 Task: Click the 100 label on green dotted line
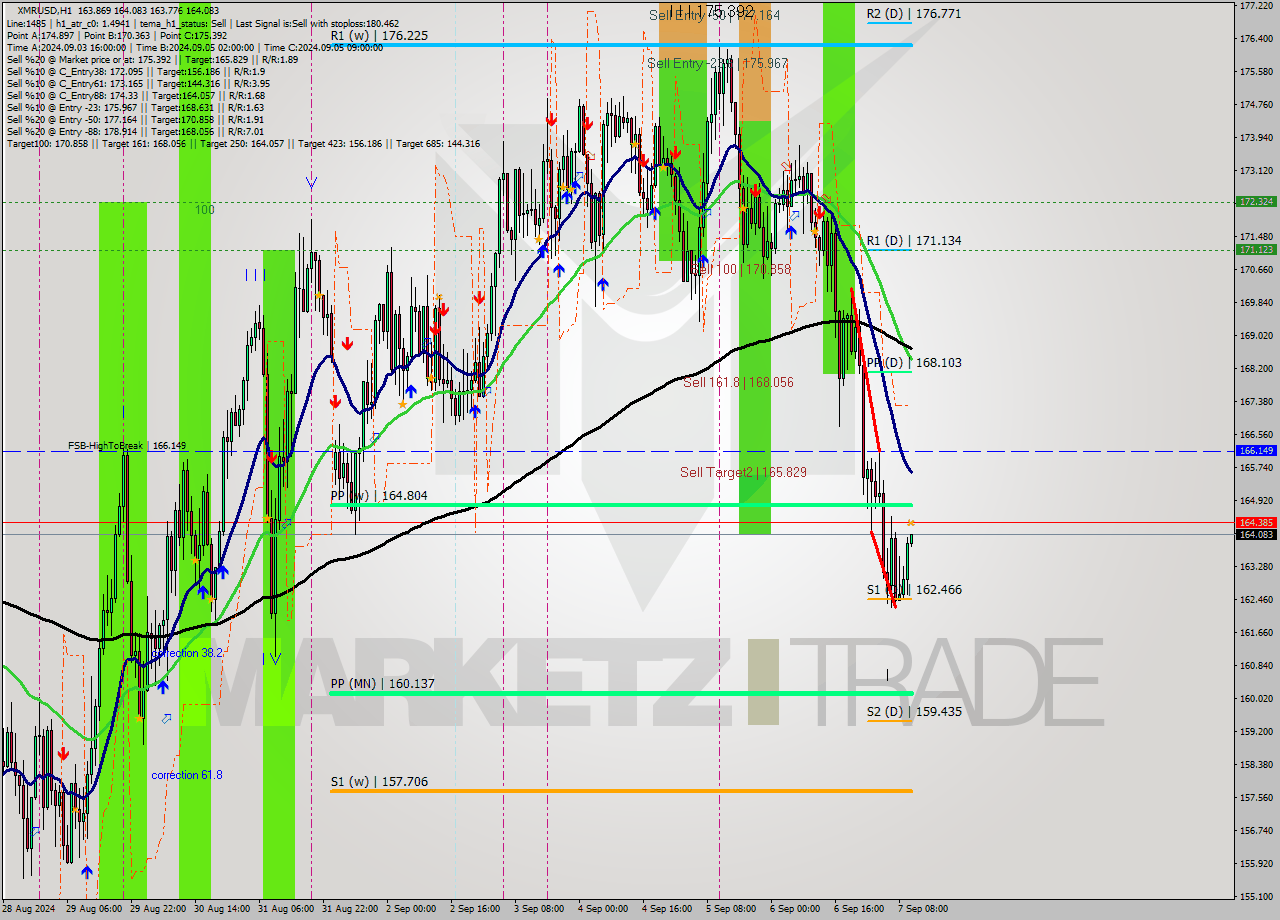point(205,210)
